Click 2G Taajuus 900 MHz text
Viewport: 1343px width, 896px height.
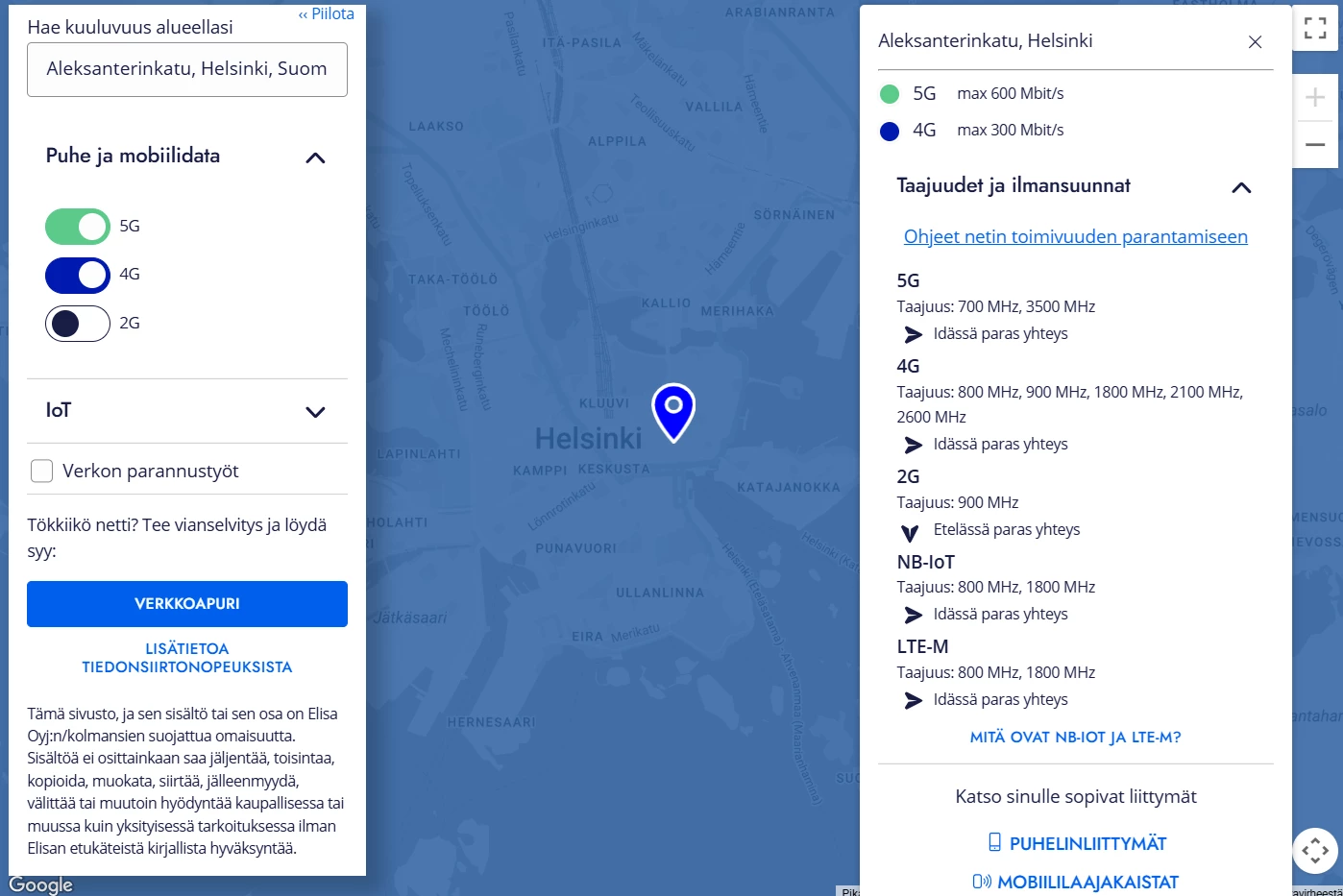tap(958, 502)
